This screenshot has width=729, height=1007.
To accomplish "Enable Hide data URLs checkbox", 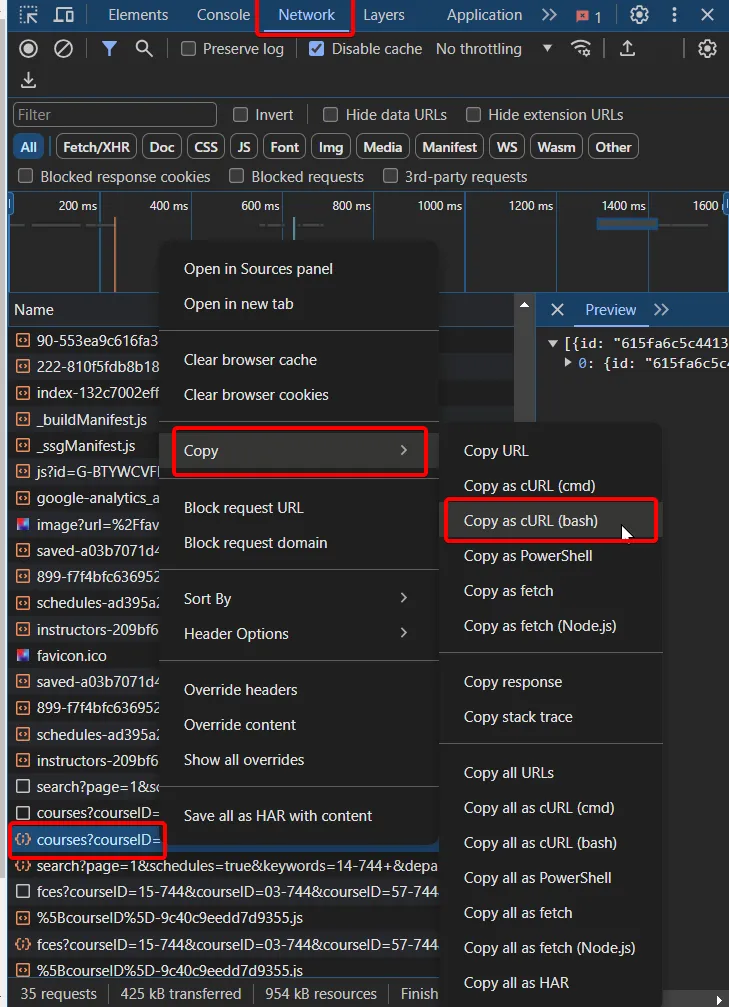I will 330,115.
